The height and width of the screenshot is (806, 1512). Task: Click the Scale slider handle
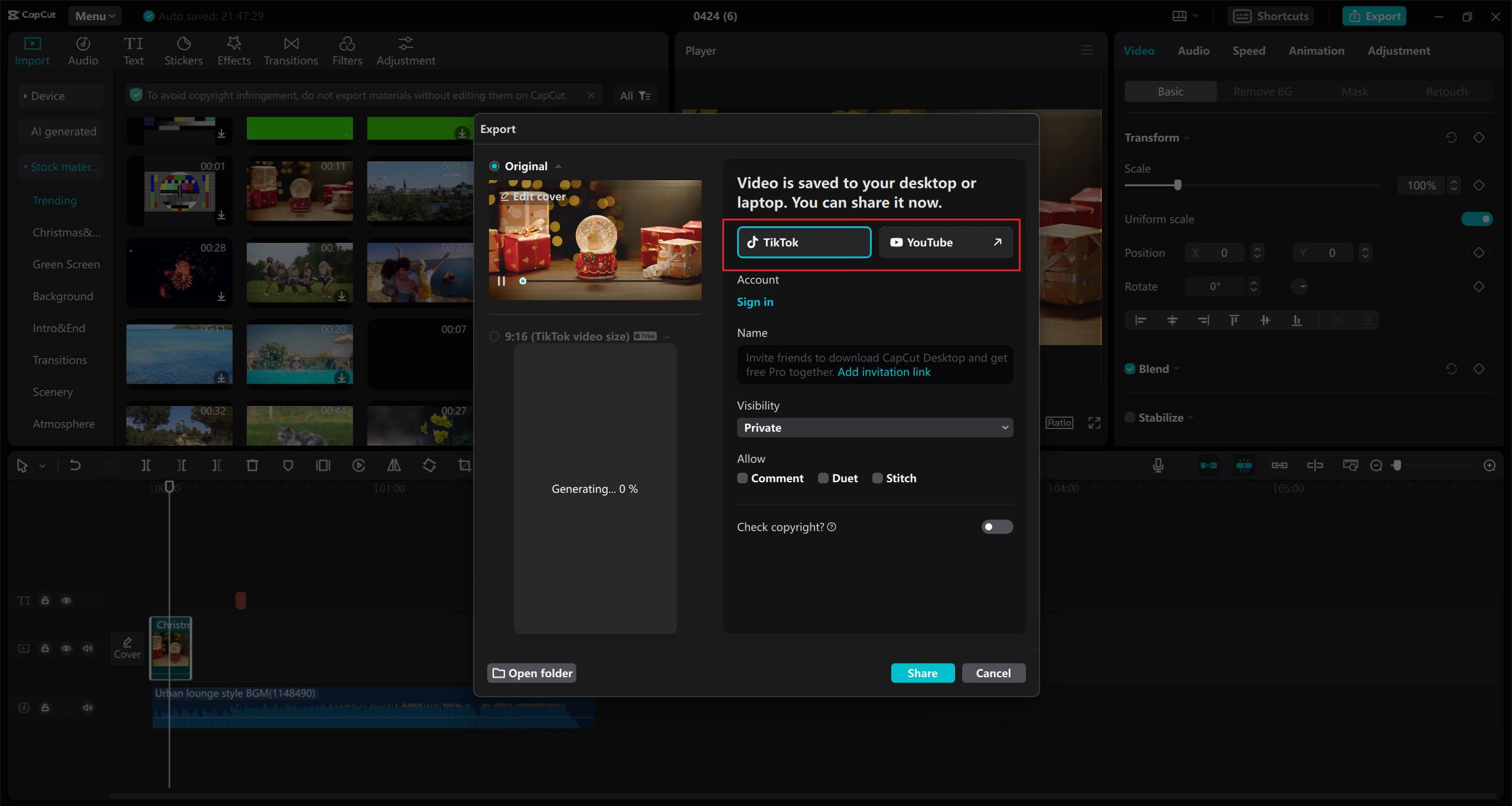click(x=1178, y=185)
